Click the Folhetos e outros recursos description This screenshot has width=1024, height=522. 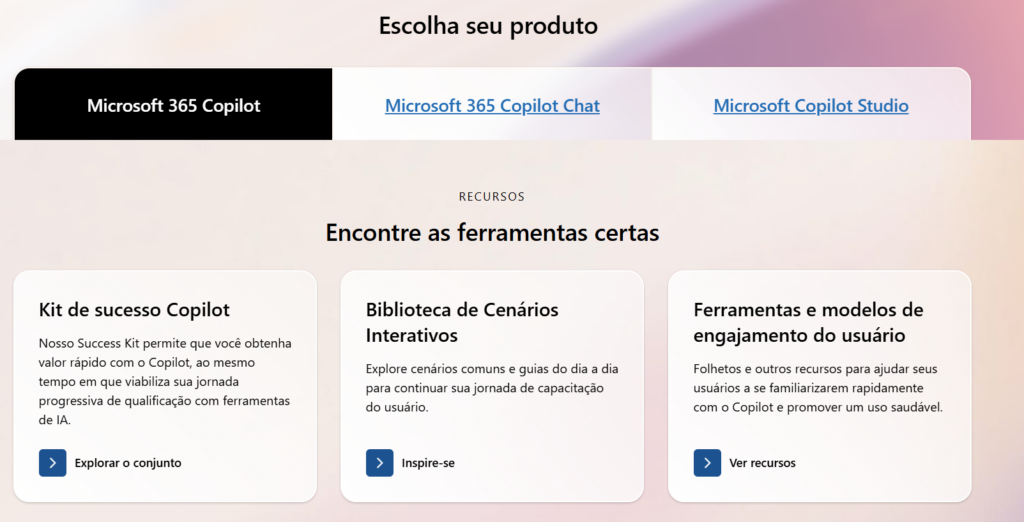click(x=818, y=388)
